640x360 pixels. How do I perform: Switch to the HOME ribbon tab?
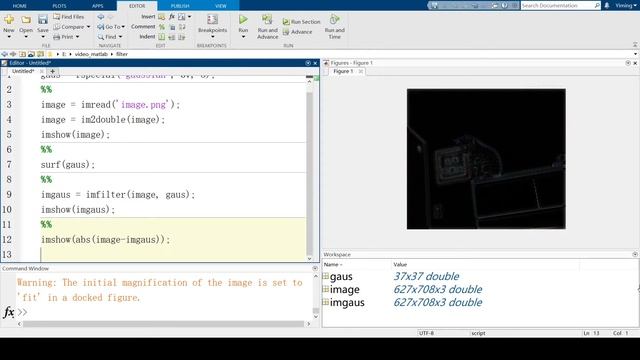pyautogui.click(x=20, y=6)
